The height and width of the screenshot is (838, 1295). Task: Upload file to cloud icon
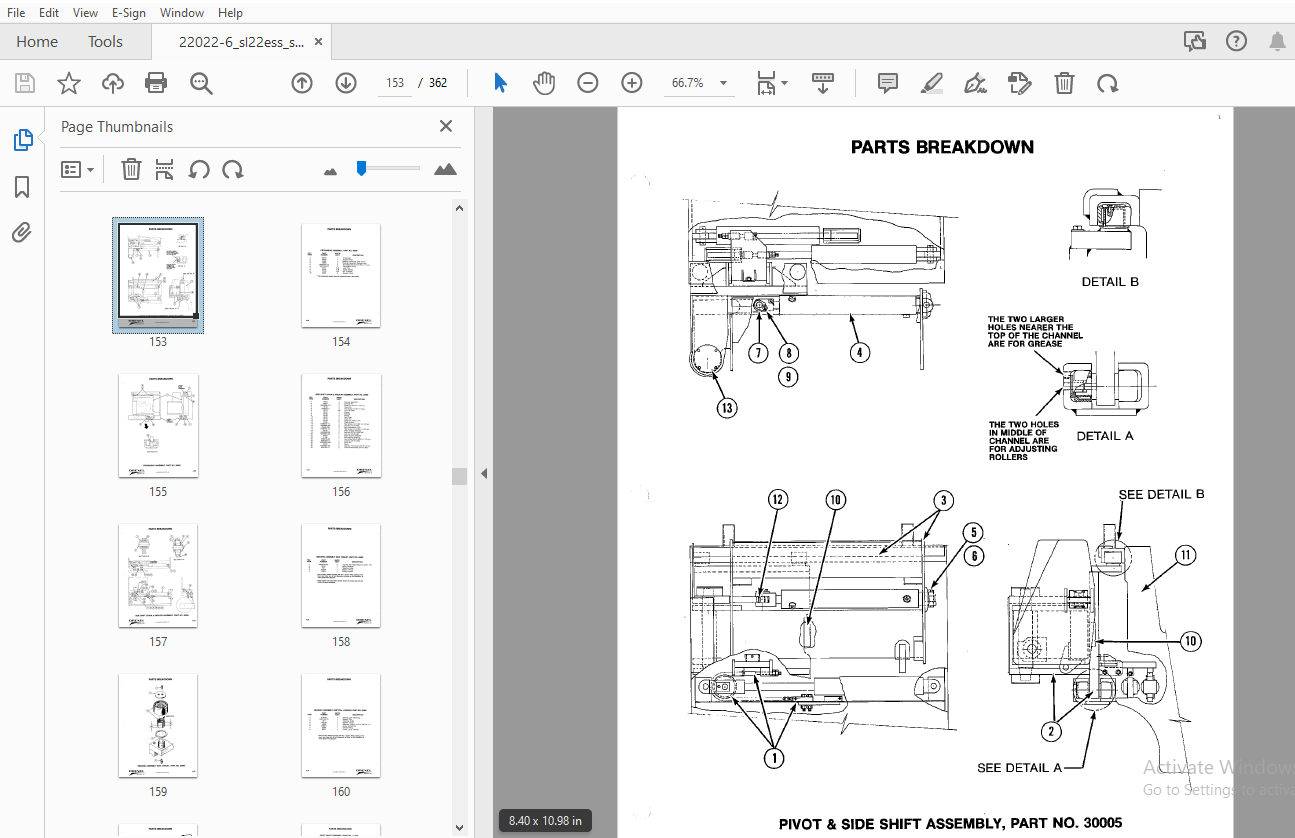pyautogui.click(x=113, y=83)
